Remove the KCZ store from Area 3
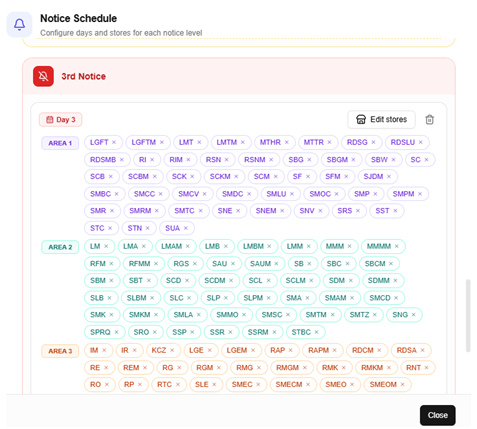Screen dimensions: 477x429 (x=172, y=350)
